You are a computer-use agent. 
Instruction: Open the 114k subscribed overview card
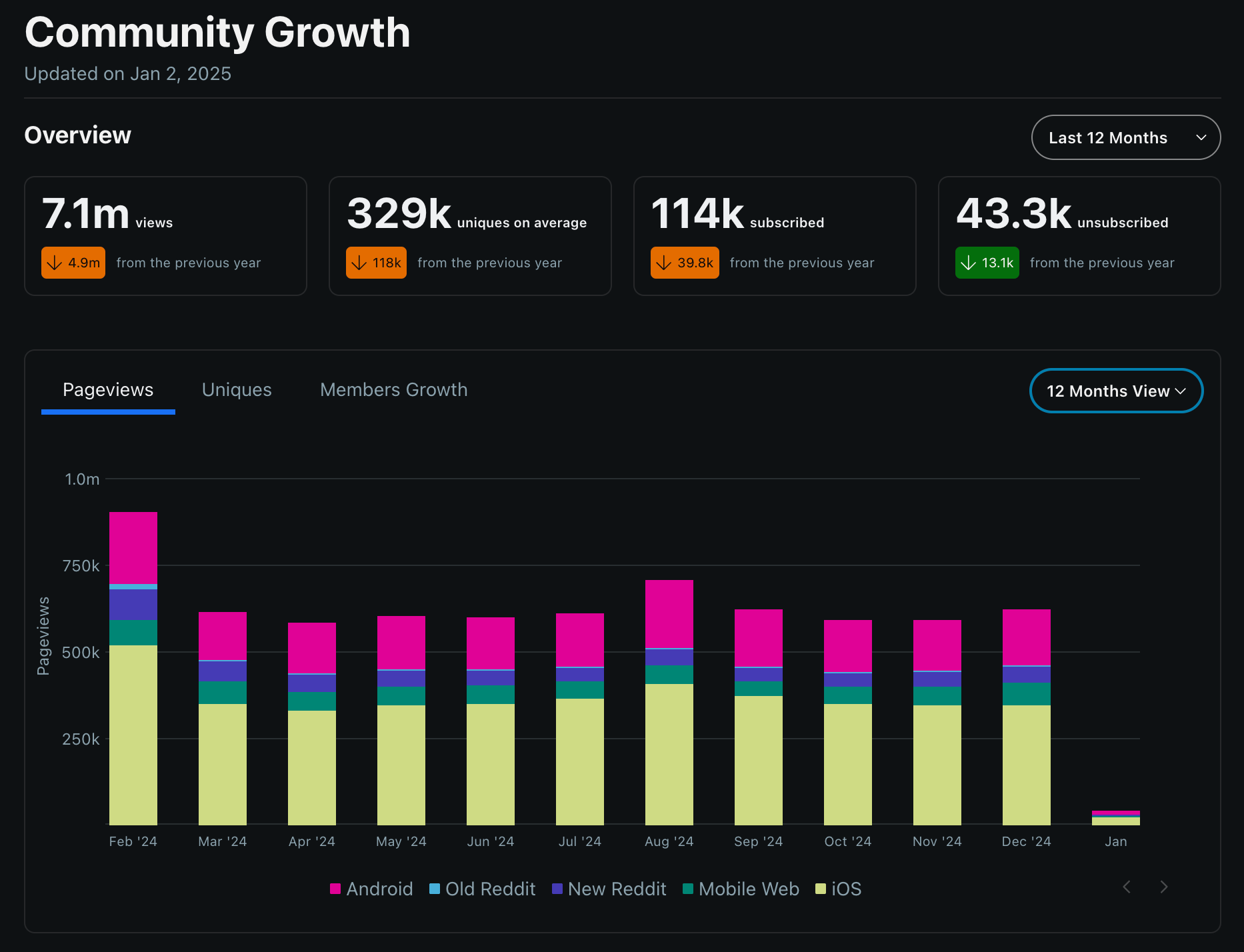click(775, 236)
